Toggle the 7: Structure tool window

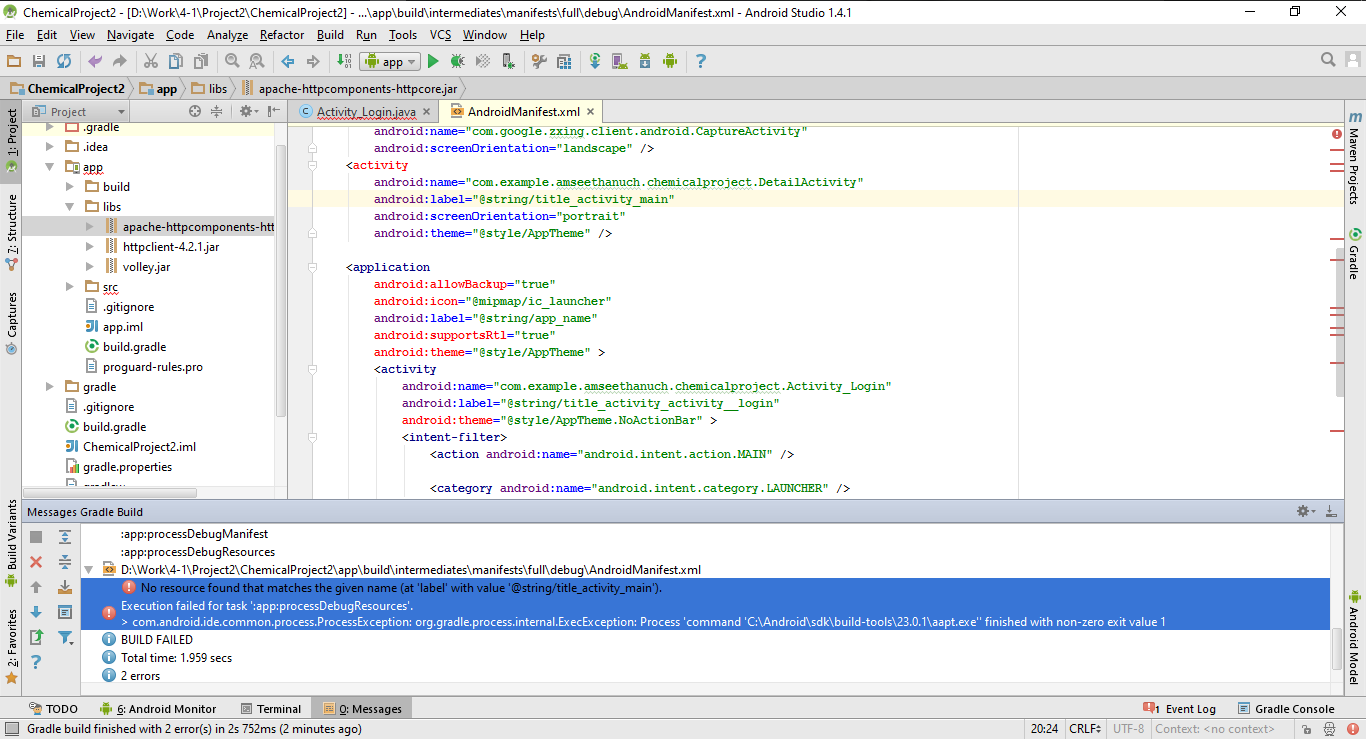11,232
